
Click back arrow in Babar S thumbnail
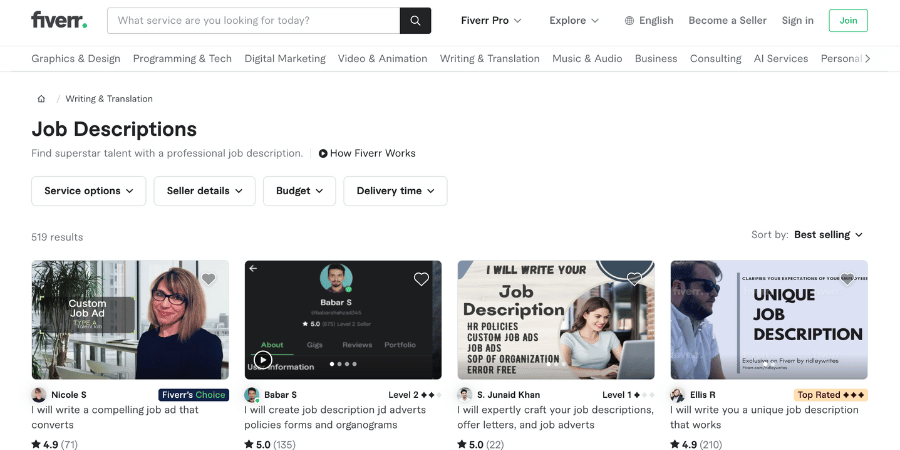253,269
